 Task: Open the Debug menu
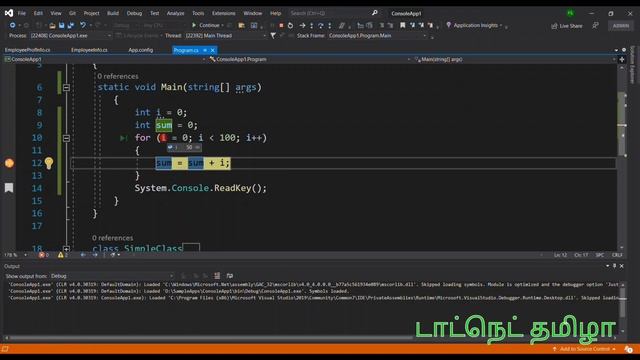134,13
